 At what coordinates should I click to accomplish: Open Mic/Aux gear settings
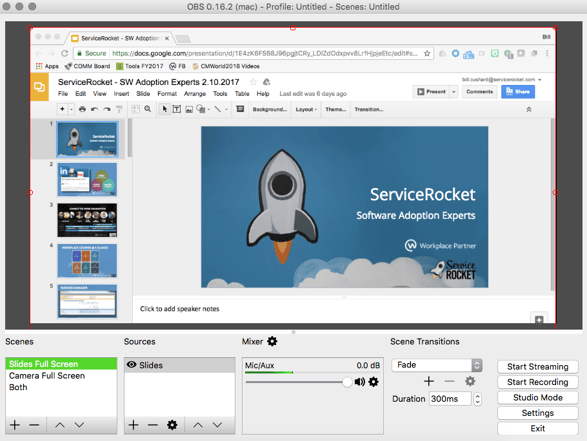[x=374, y=382]
